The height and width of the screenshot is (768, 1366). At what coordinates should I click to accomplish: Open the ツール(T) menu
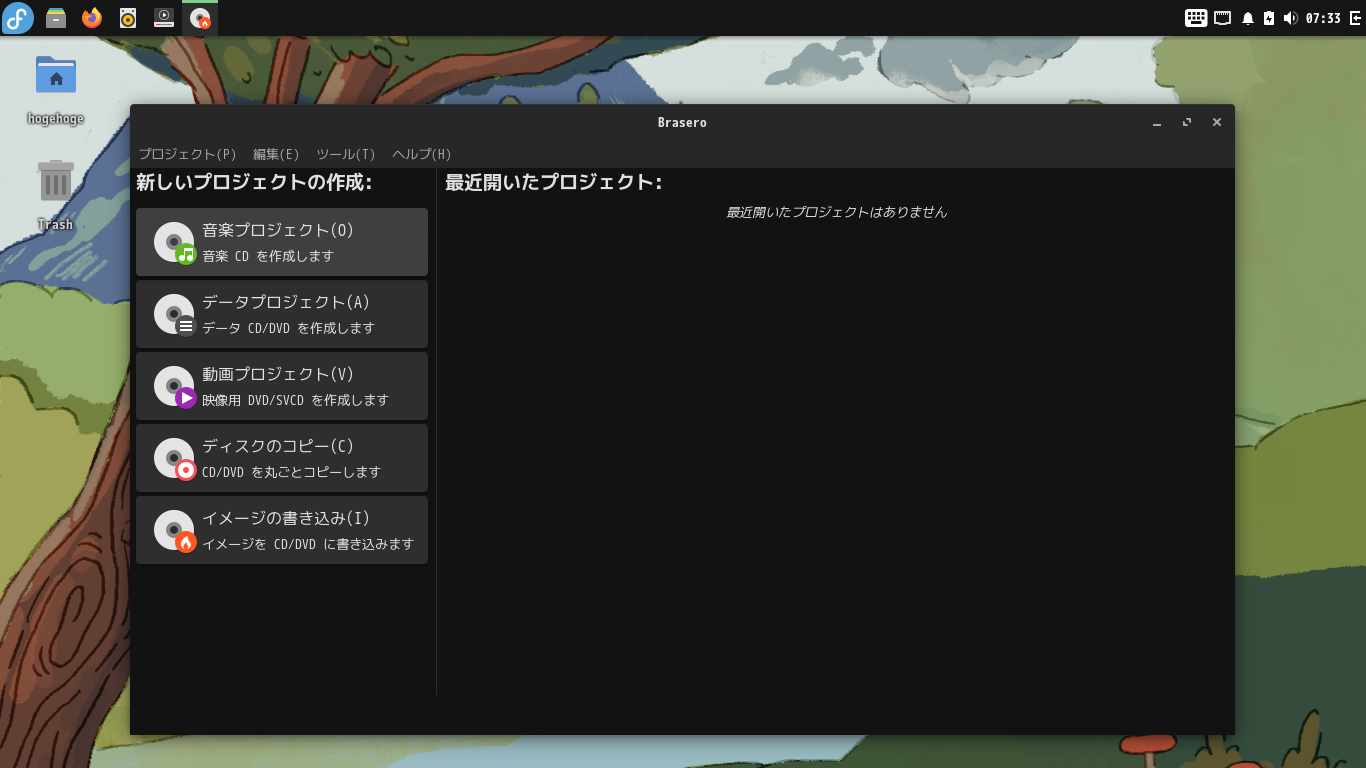tap(346, 154)
